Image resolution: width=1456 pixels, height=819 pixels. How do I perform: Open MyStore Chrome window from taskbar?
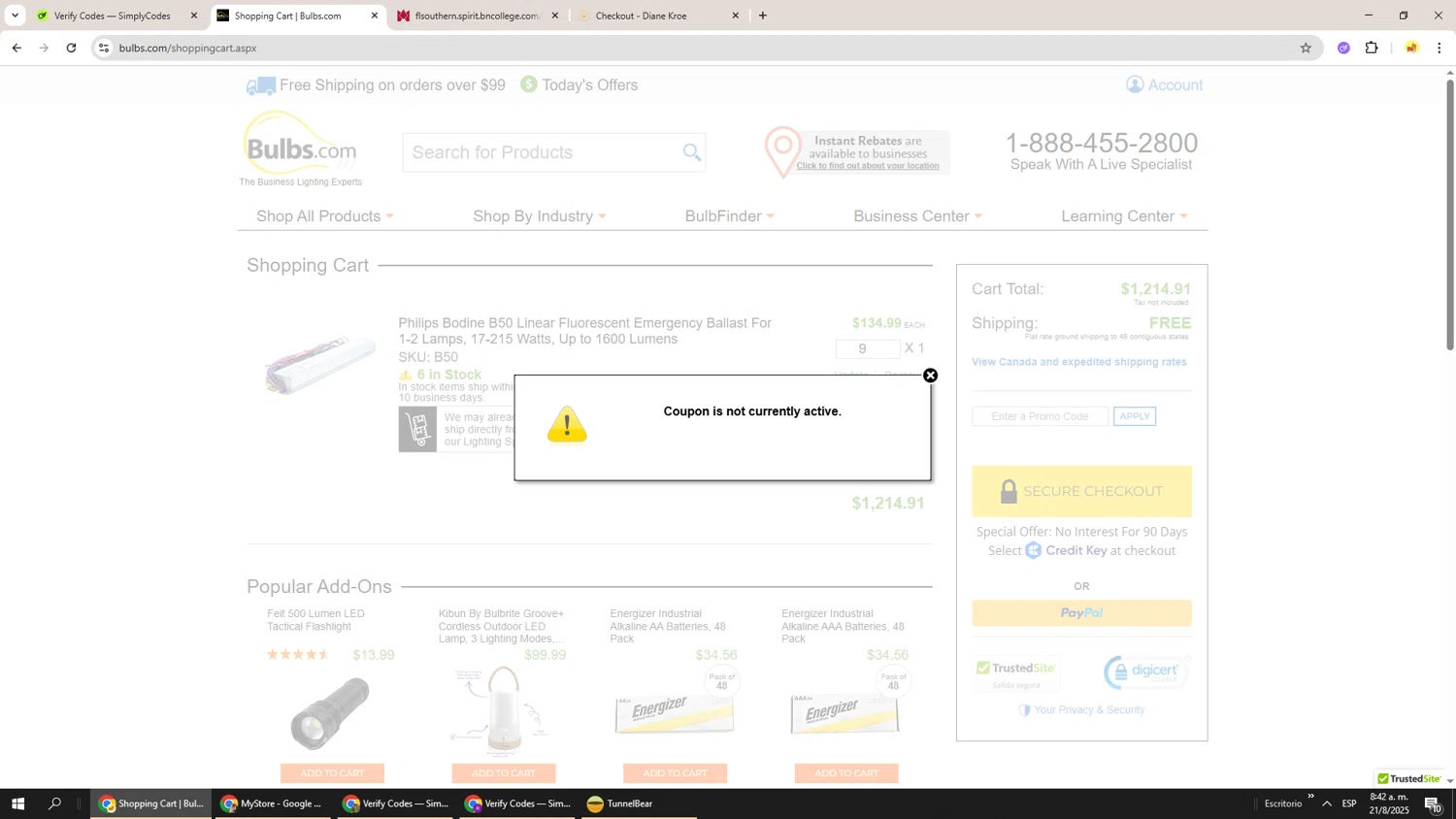271,803
